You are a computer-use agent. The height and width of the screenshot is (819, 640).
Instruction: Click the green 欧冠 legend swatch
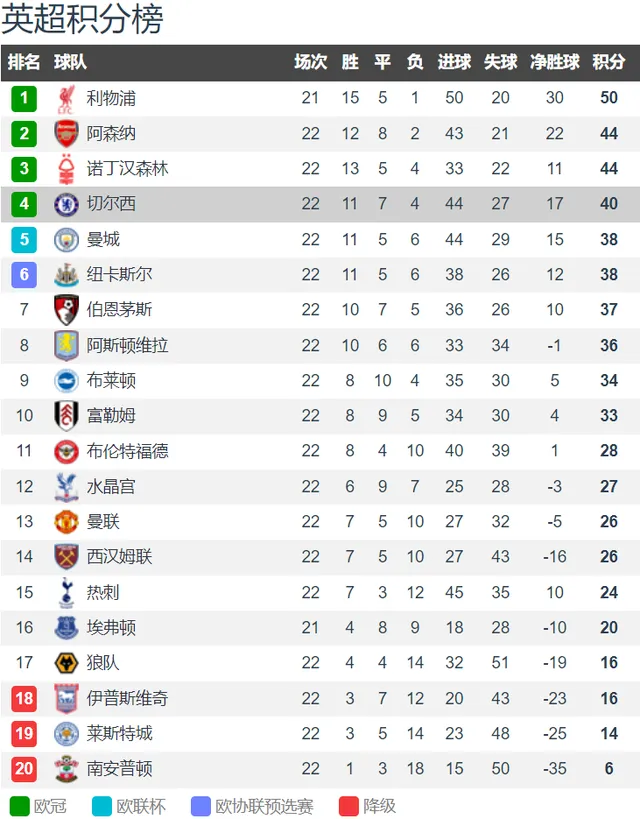tap(20, 806)
